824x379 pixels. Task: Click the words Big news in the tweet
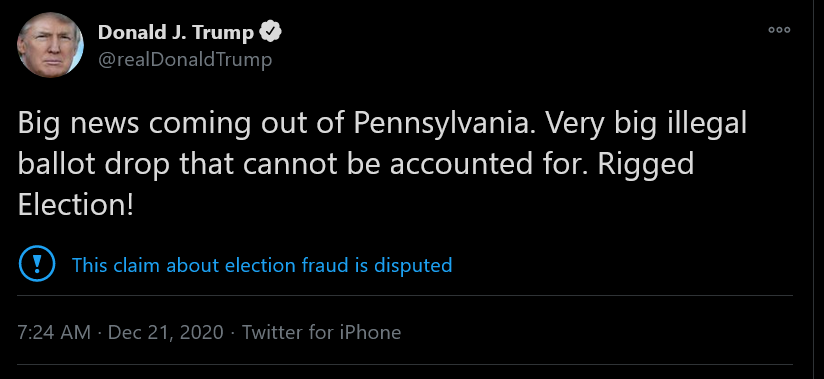click(x=79, y=124)
